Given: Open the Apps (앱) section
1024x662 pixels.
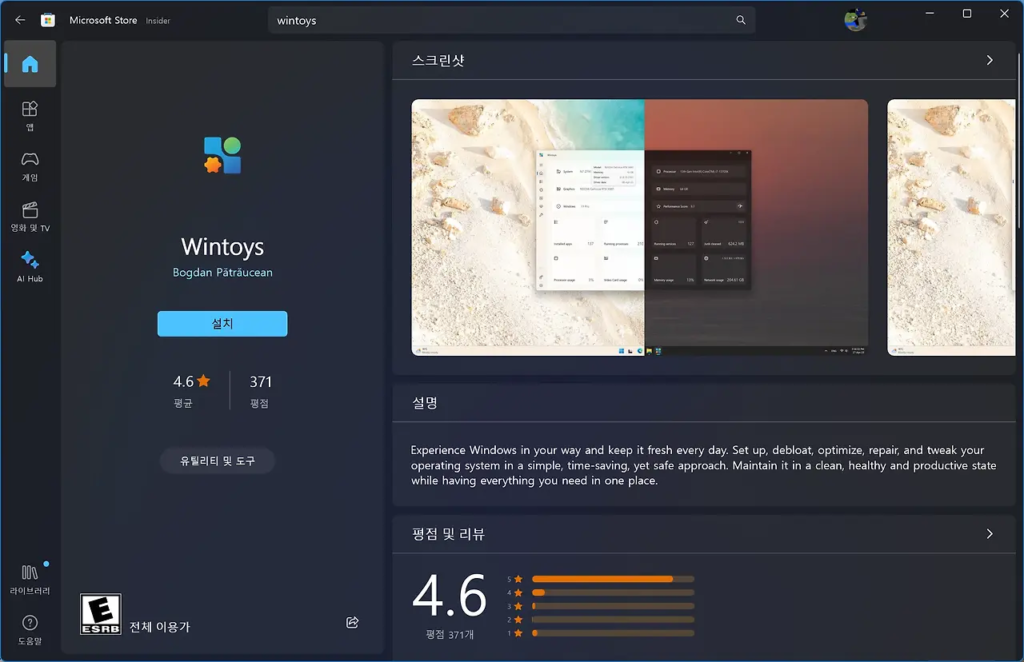Looking at the screenshot, I should point(29,116).
